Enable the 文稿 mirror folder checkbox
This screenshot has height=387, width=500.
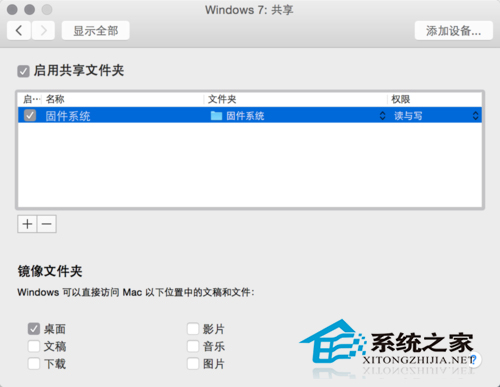tap(34, 346)
